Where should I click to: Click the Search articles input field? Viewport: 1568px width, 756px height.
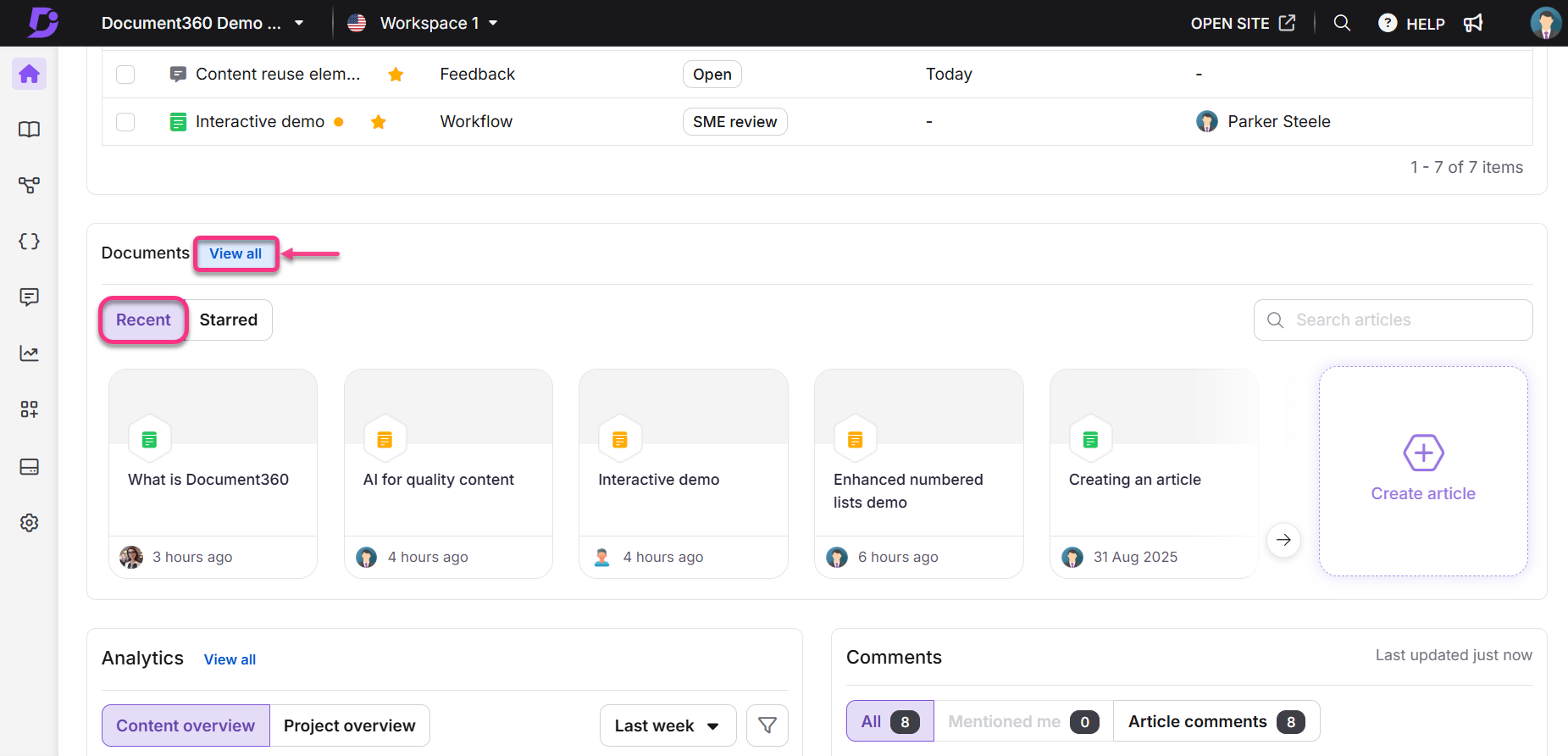coord(1393,320)
